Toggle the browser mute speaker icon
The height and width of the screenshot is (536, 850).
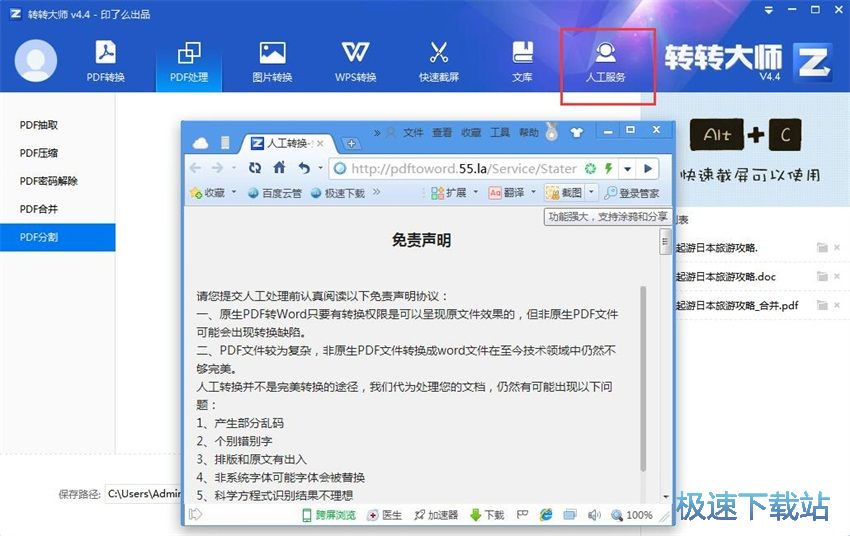click(x=594, y=515)
